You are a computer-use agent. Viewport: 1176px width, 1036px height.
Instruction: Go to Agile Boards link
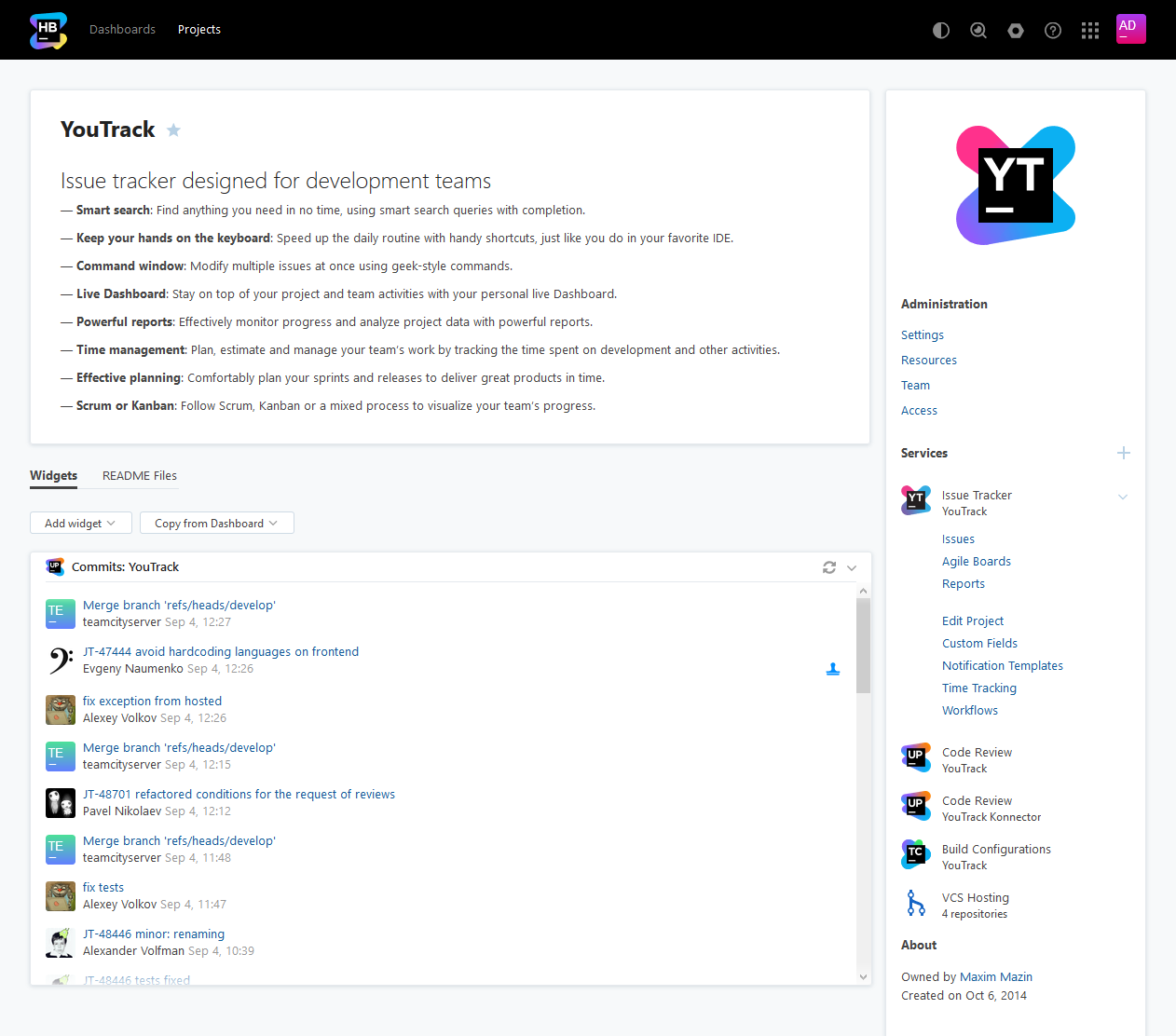977,562
